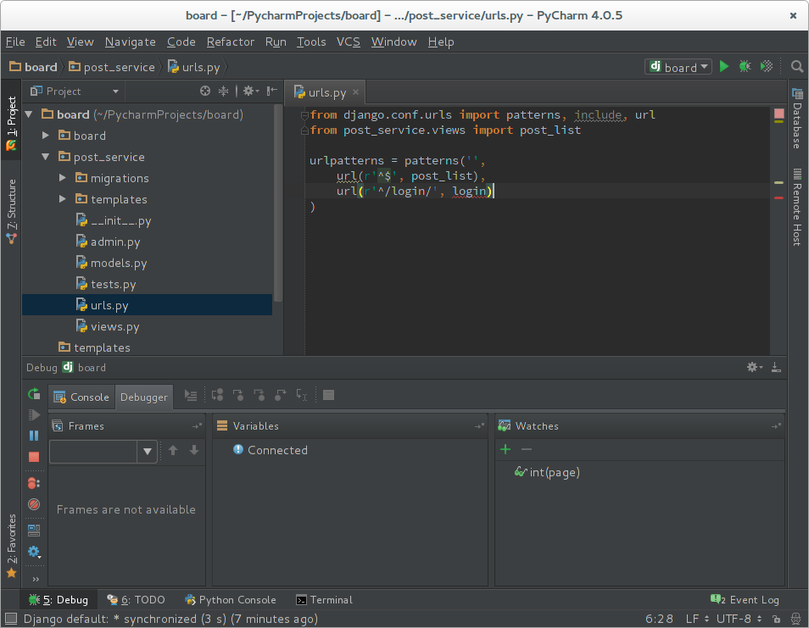Change UTF-8 file encoding
809x628 pixels.
click(739, 618)
